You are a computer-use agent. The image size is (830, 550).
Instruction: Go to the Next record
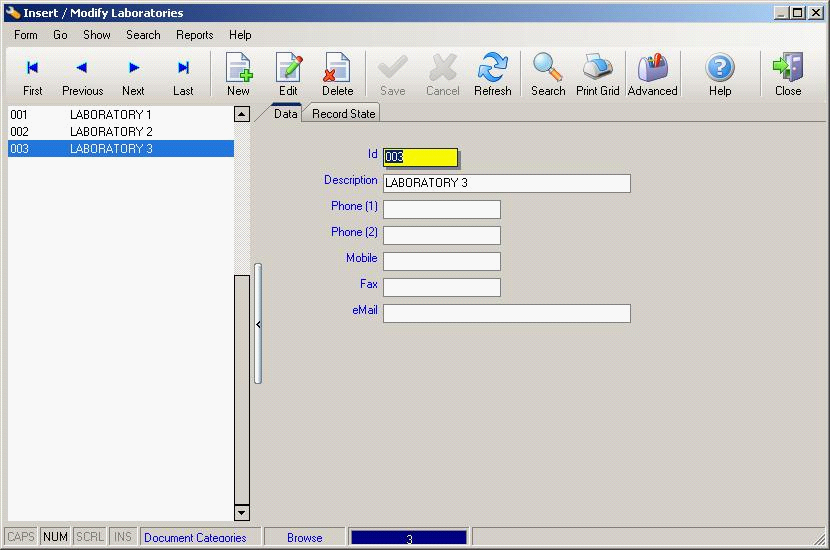[x=133, y=75]
